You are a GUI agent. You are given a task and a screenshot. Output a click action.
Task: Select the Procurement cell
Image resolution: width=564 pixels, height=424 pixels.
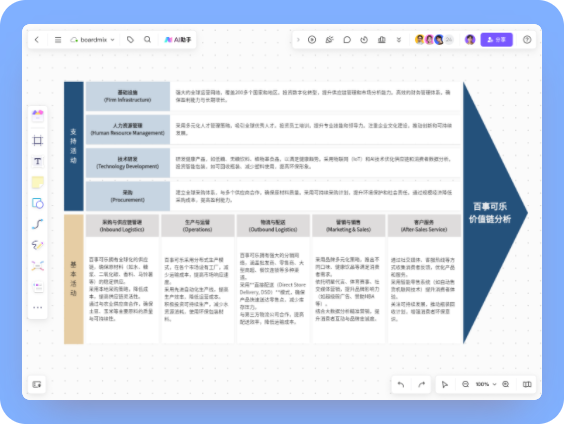point(128,196)
